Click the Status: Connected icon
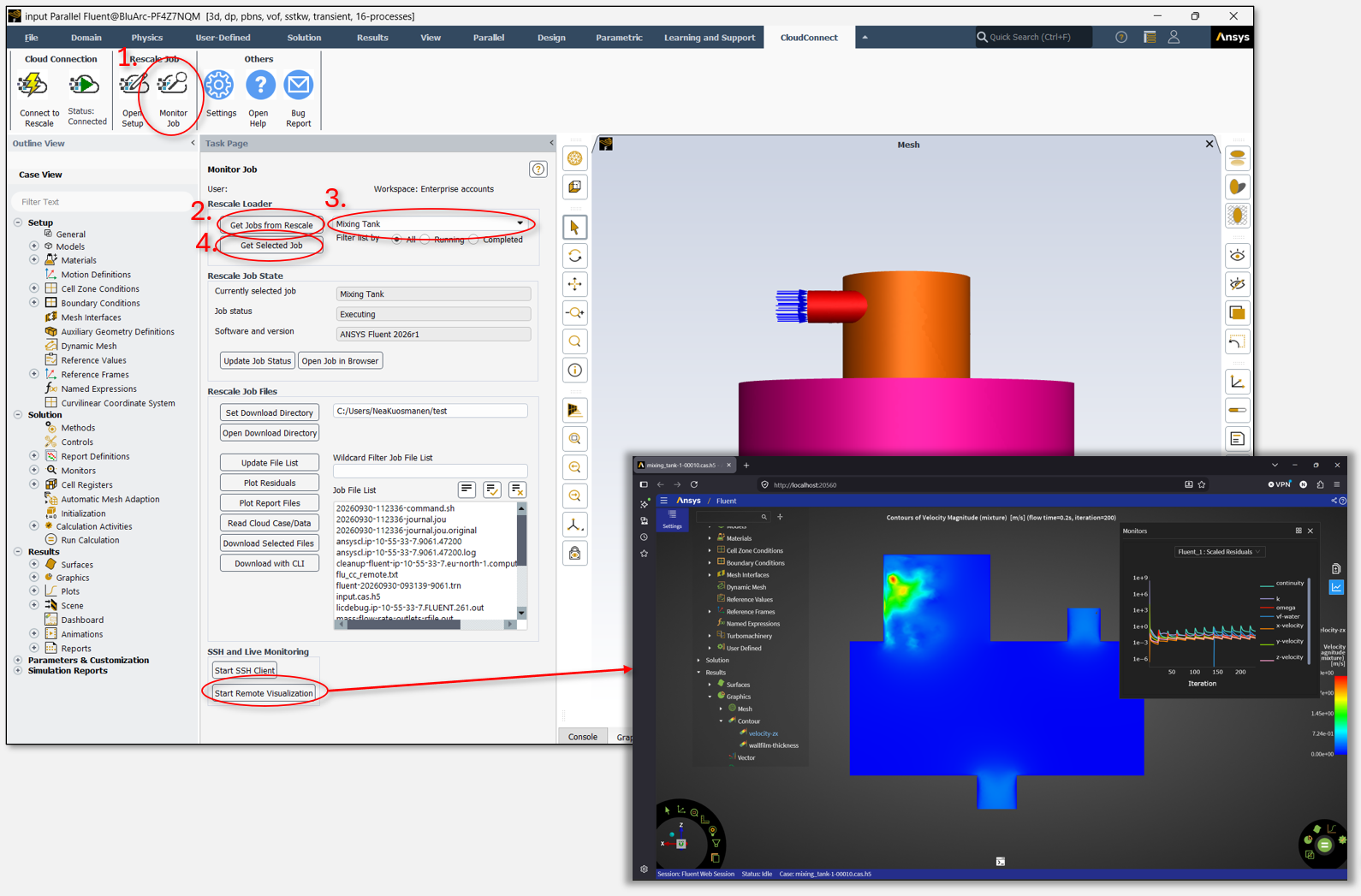Screen dimensions: 1361x896 (x=84, y=85)
